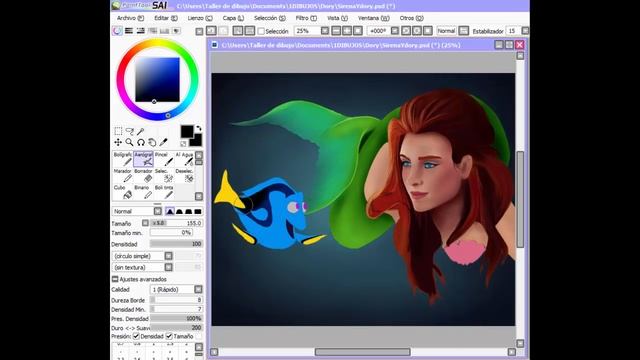Screen dimensions: 640x360
Task: Open the Archivo menu
Action: point(130,18)
